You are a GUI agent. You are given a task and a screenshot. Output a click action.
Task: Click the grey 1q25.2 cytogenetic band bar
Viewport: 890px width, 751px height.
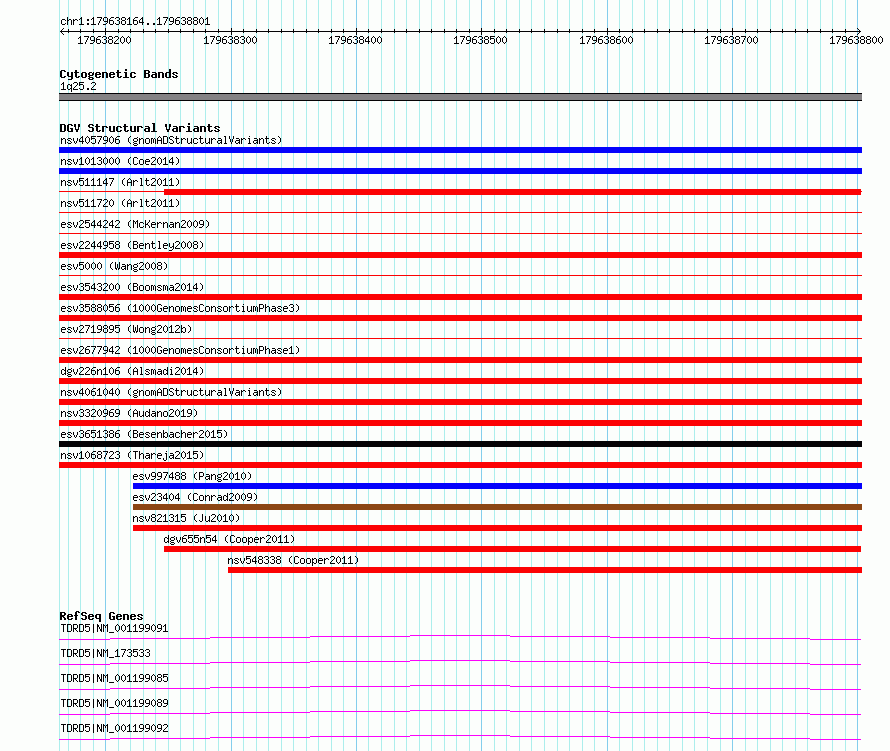point(460,97)
